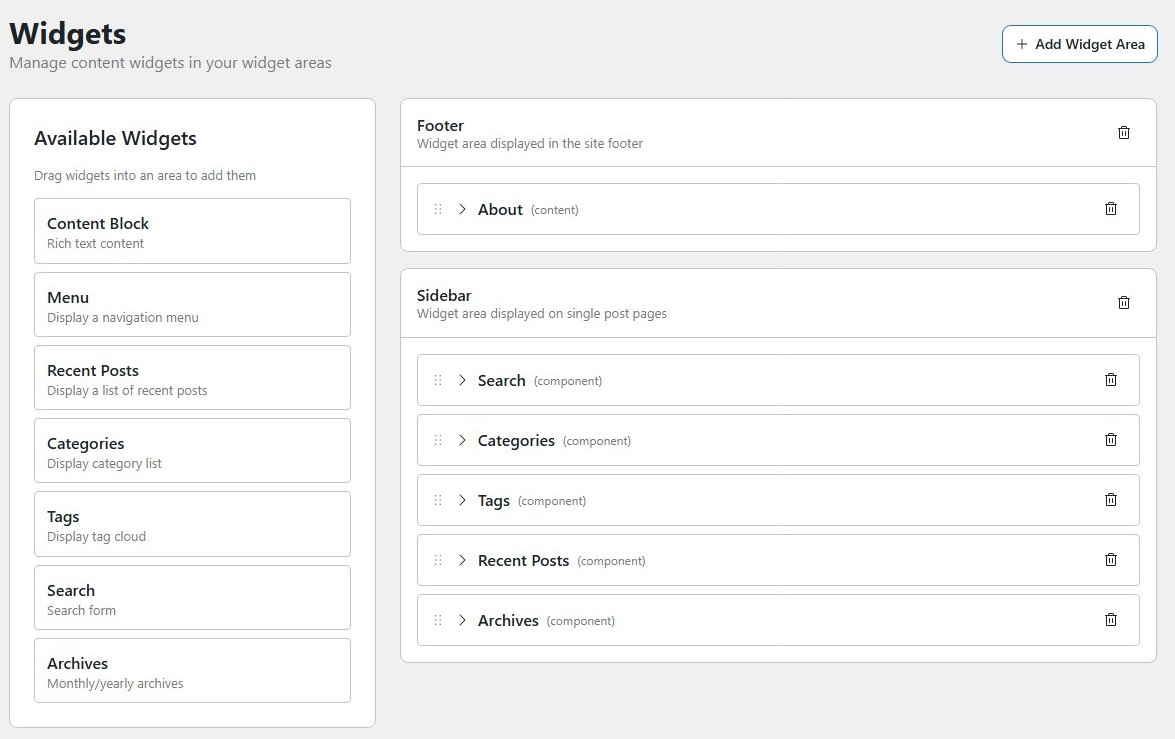This screenshot has height=739, width=1175.
Task: Delete the Archives widget from Sidebar
Action: coord(1110,620)
